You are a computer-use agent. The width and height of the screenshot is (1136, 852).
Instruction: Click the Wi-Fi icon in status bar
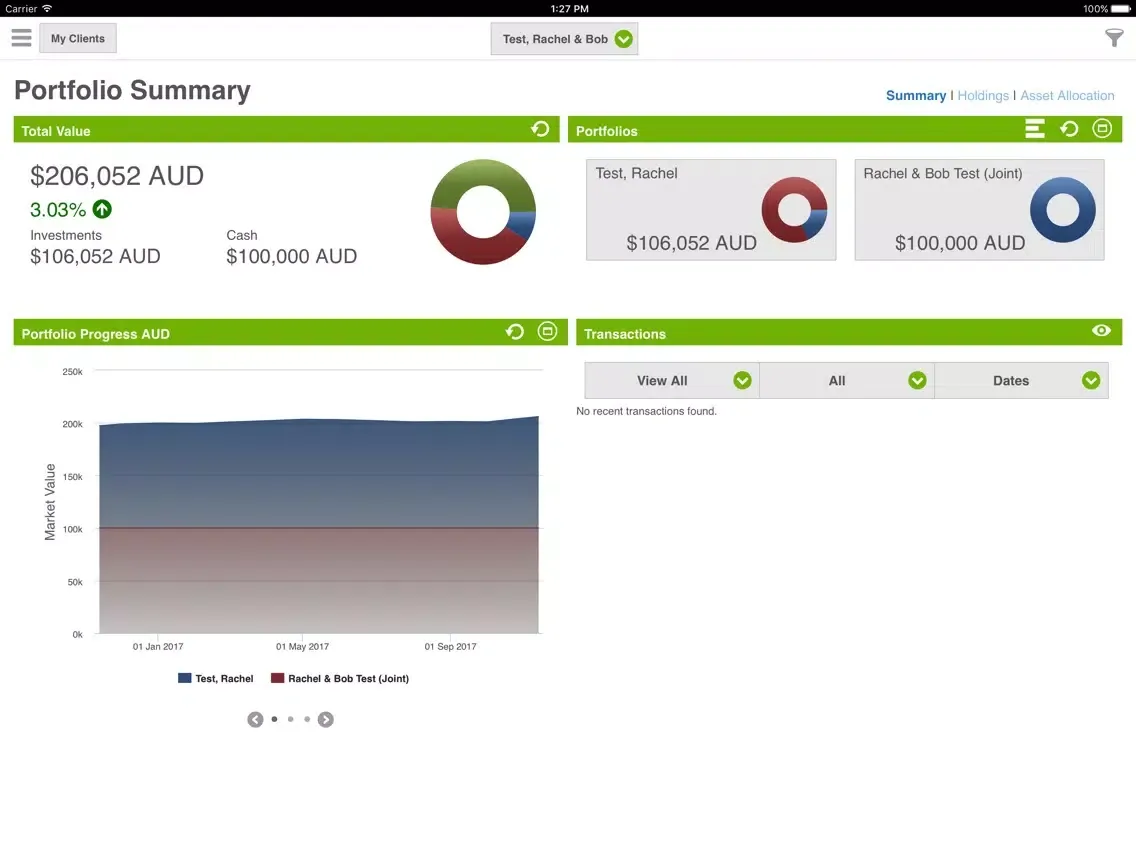(47, 9)
